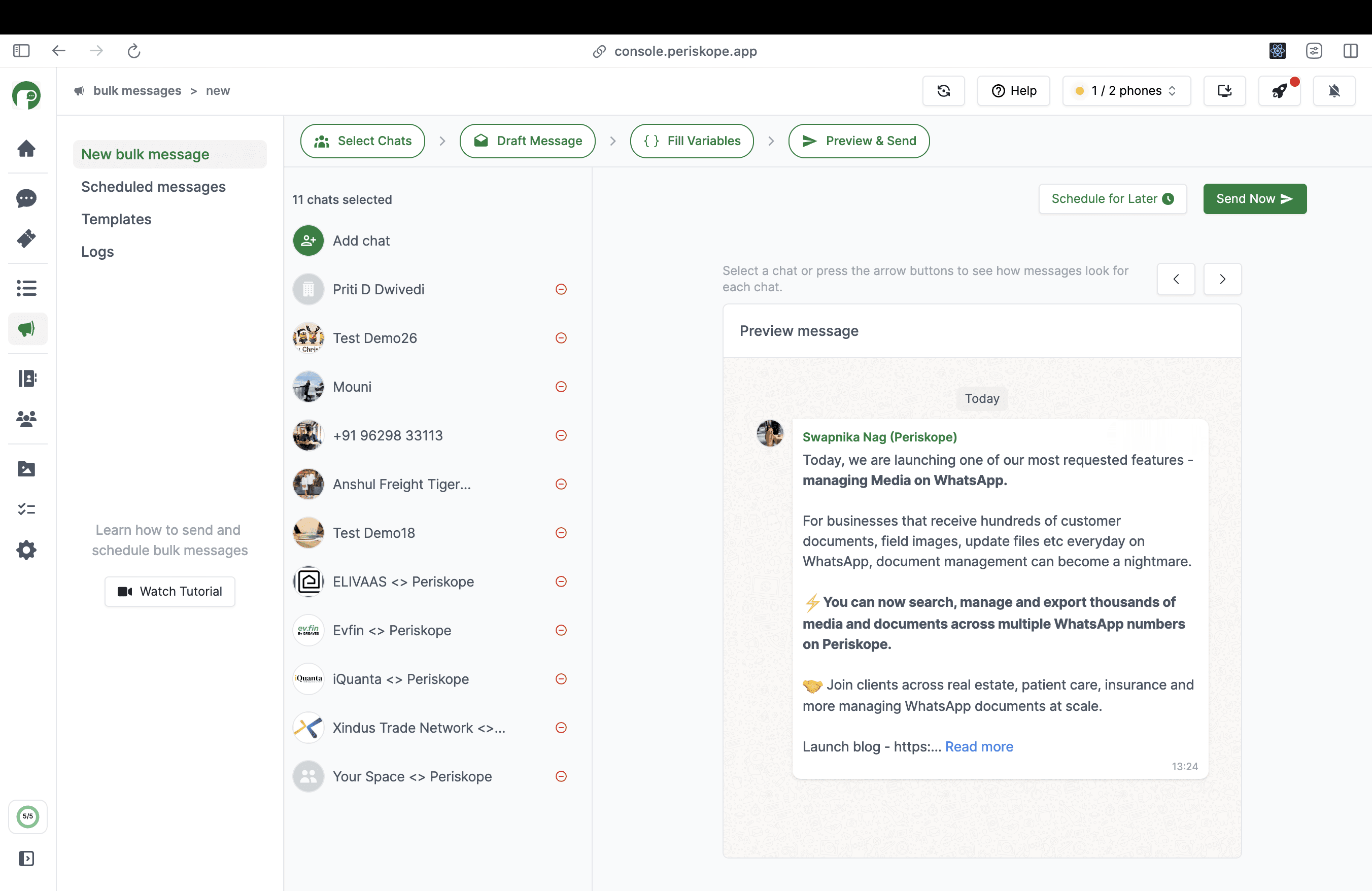Open the 1 / 2 phones dropdown
The height and width of the screenshot is (891, 1372).
click(1126, 90)
